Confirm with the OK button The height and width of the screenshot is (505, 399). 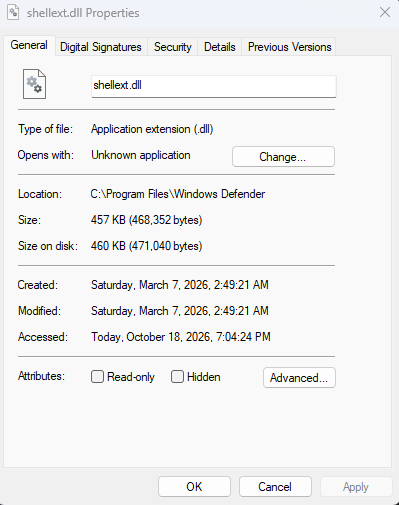pos(194,487)
